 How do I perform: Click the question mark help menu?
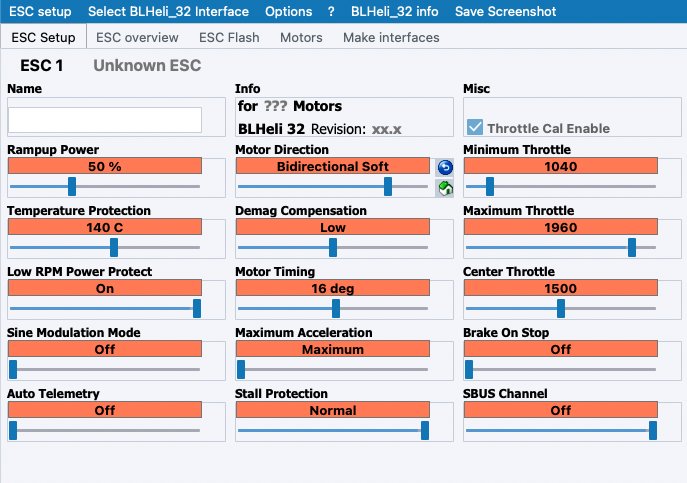click(x=331, y=11)
